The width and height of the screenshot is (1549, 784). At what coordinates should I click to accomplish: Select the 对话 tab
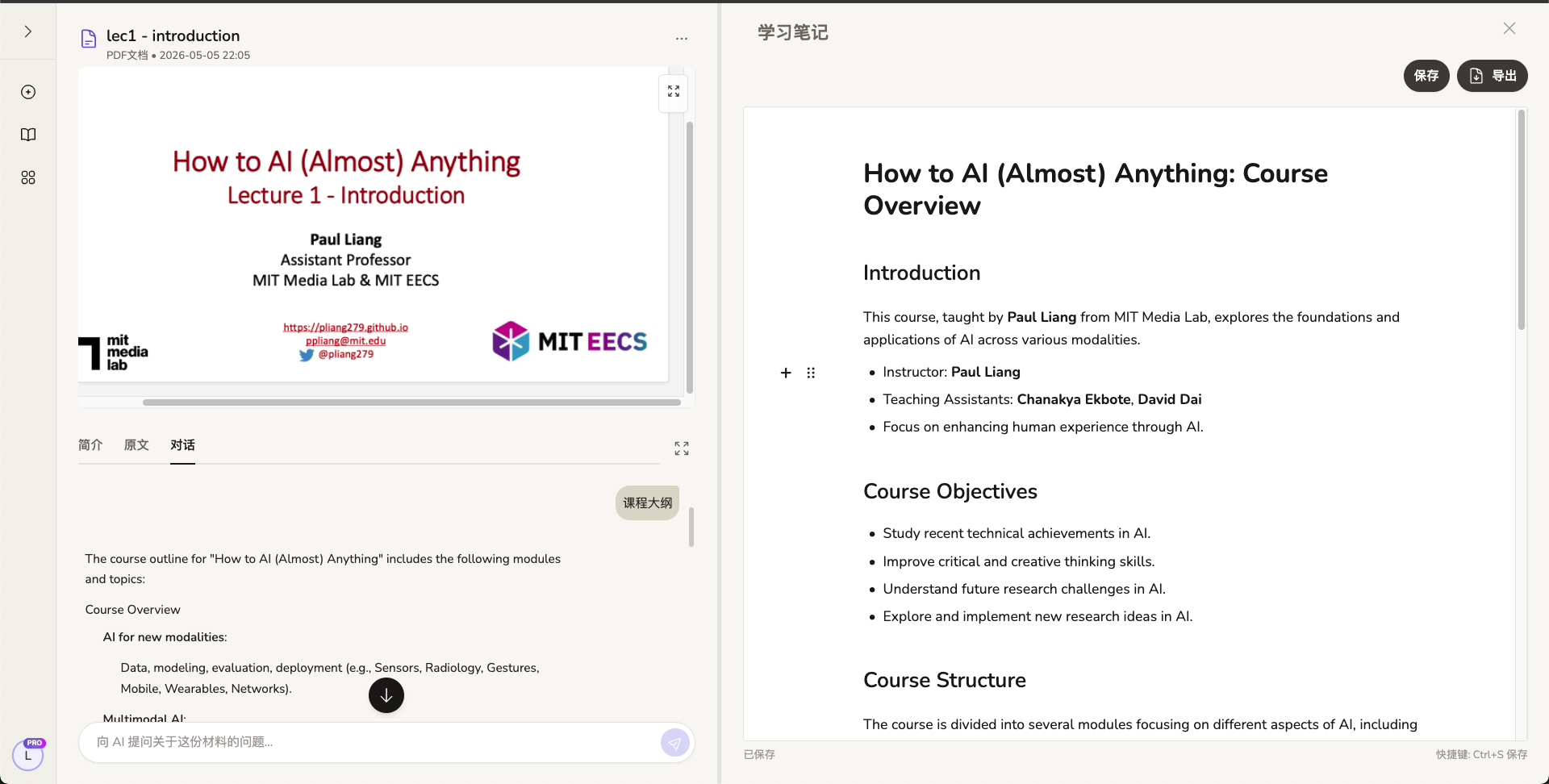[x=182, y=445]
